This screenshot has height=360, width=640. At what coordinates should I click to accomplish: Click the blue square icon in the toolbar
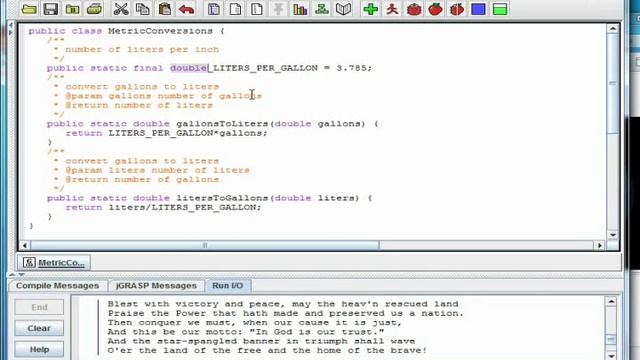pos(478,9)
